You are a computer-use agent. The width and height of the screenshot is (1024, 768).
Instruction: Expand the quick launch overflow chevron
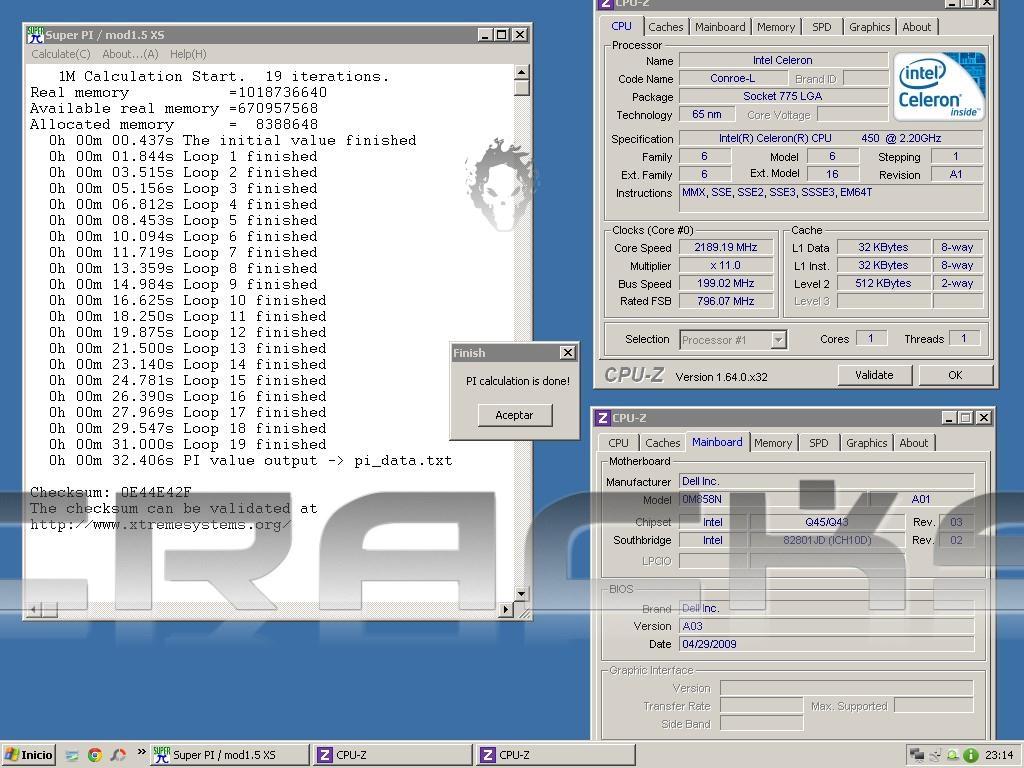point(141,752)
